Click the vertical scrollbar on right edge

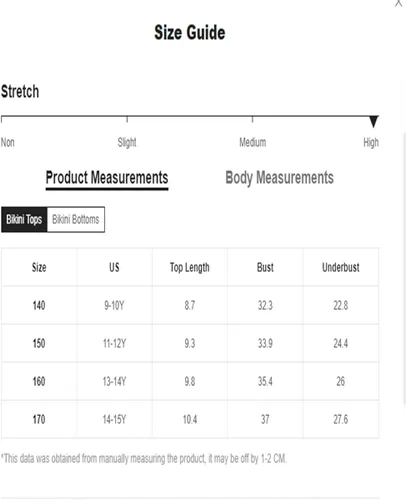coord(405,268)
